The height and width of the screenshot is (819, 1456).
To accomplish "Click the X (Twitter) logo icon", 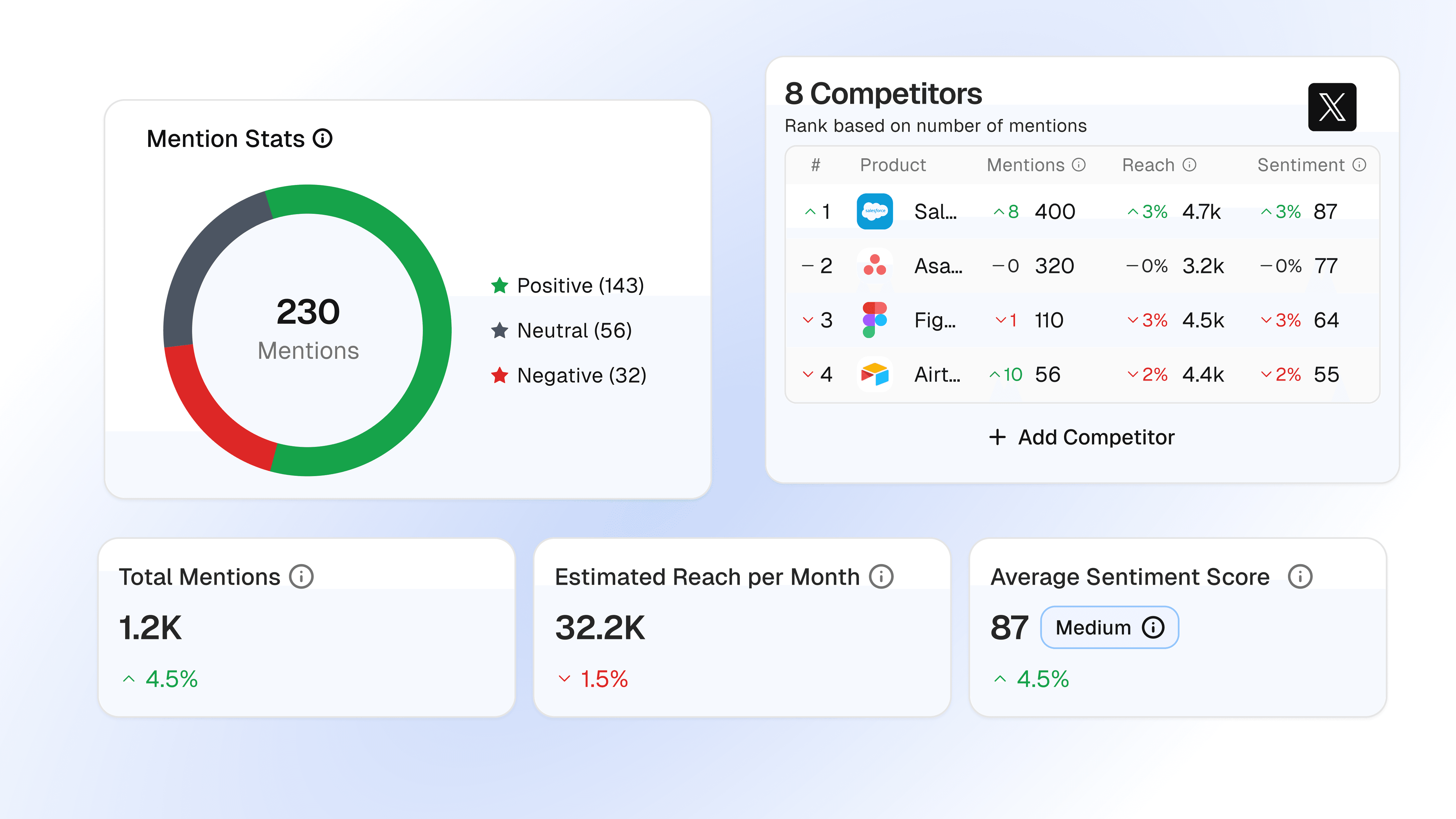I will [x=1332, y=107].
